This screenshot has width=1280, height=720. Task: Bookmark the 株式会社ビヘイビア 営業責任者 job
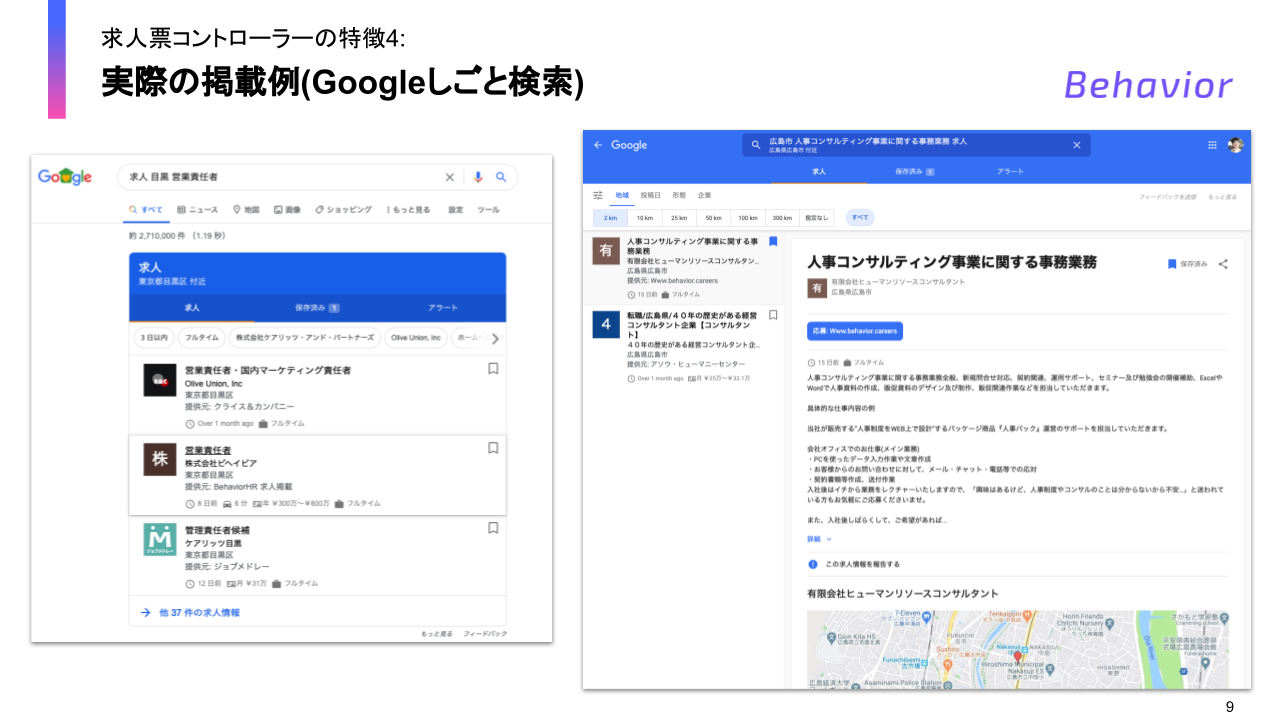coord(493,448)
